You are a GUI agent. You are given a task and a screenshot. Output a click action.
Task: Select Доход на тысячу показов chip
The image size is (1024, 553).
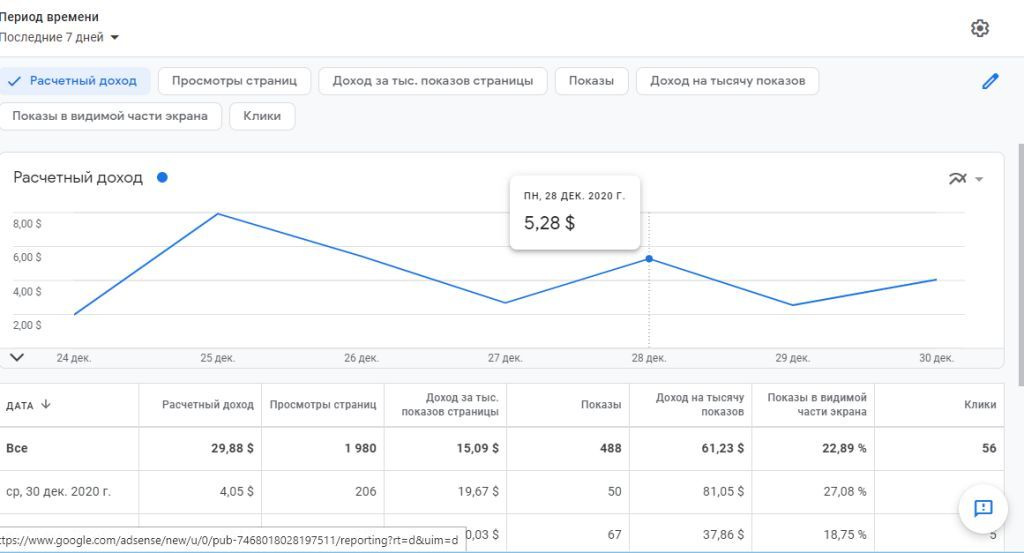pos(727,81)
